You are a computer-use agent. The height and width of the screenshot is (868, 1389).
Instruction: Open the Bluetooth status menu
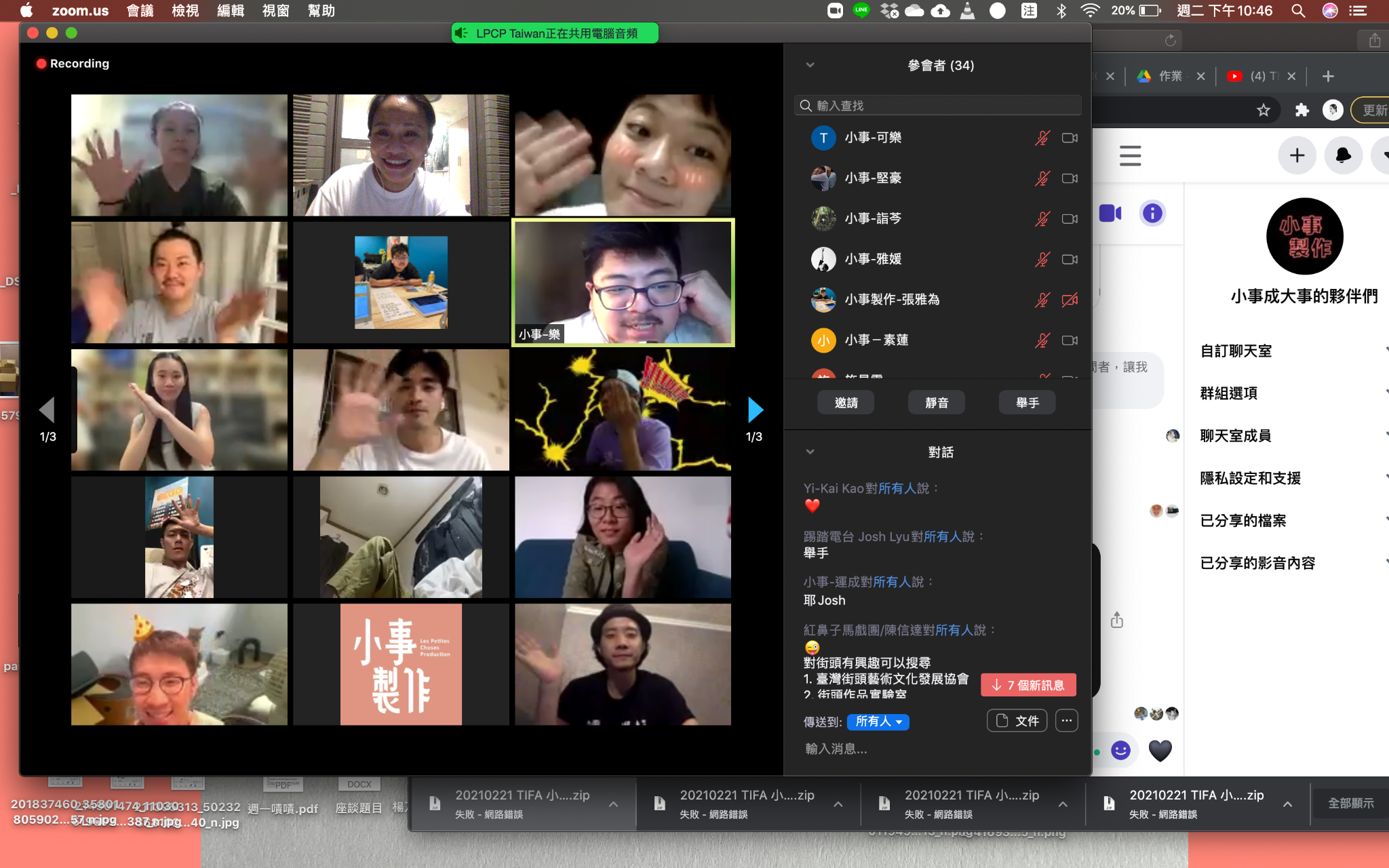1061,10
